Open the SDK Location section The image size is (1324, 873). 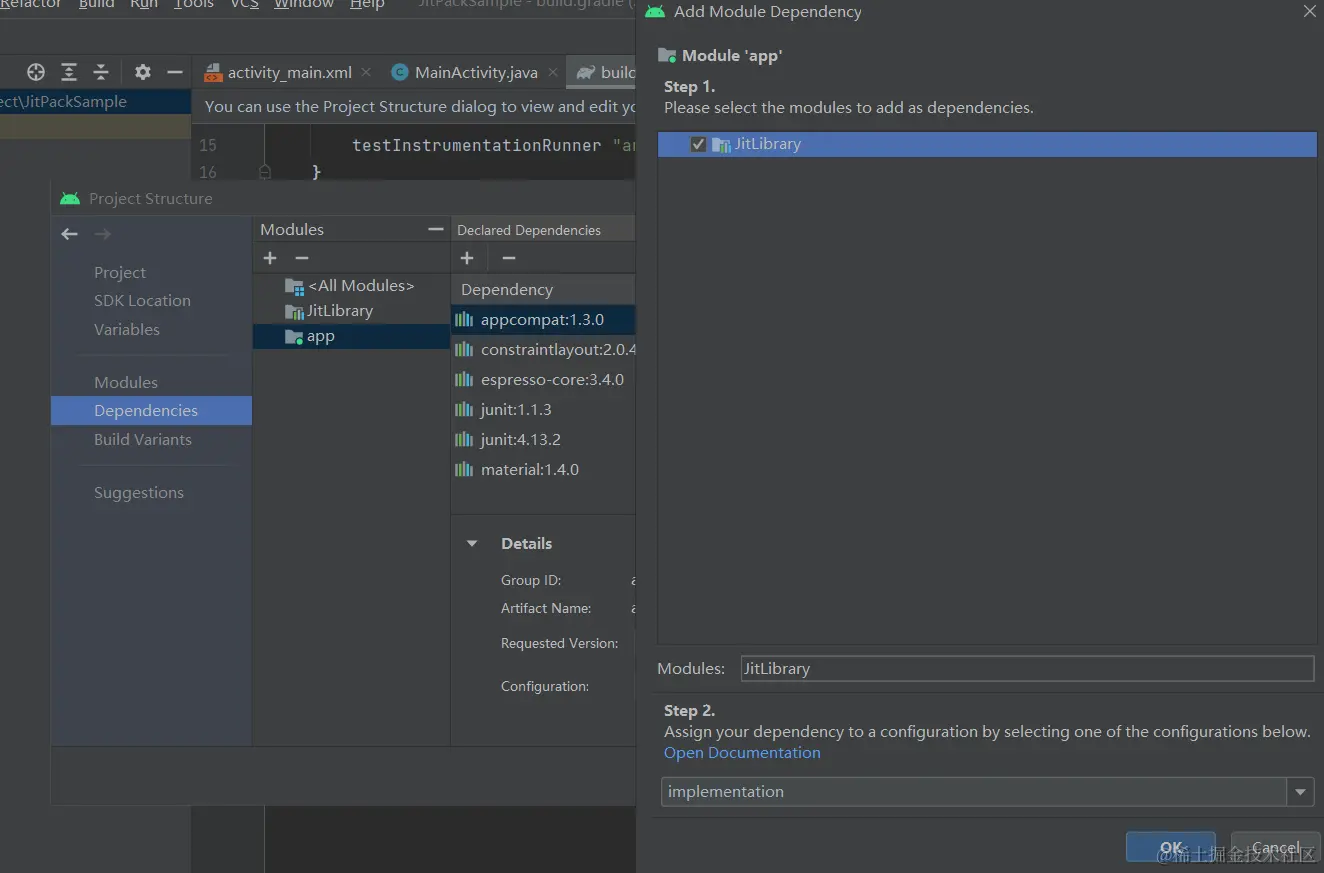(x=142, y=300)
